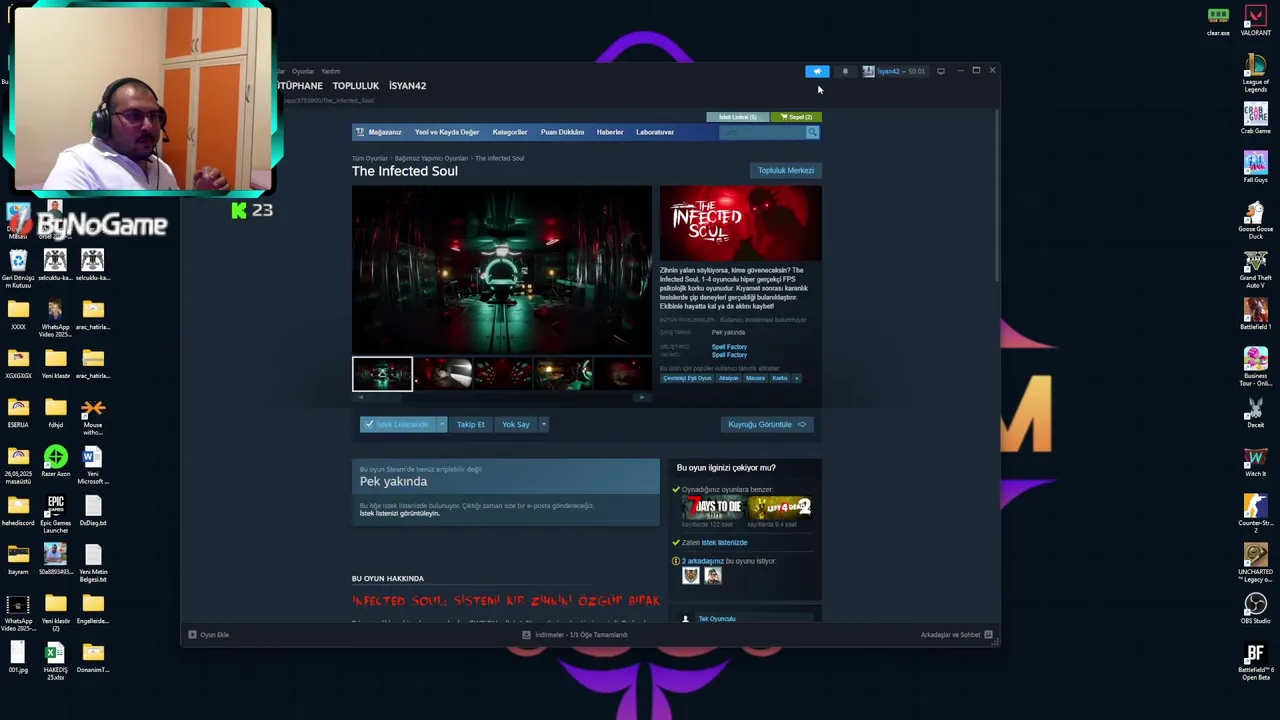1280x720 pixels.
Task: Open Goose Goose Duck desktop icon
Action: point(1256,220)
